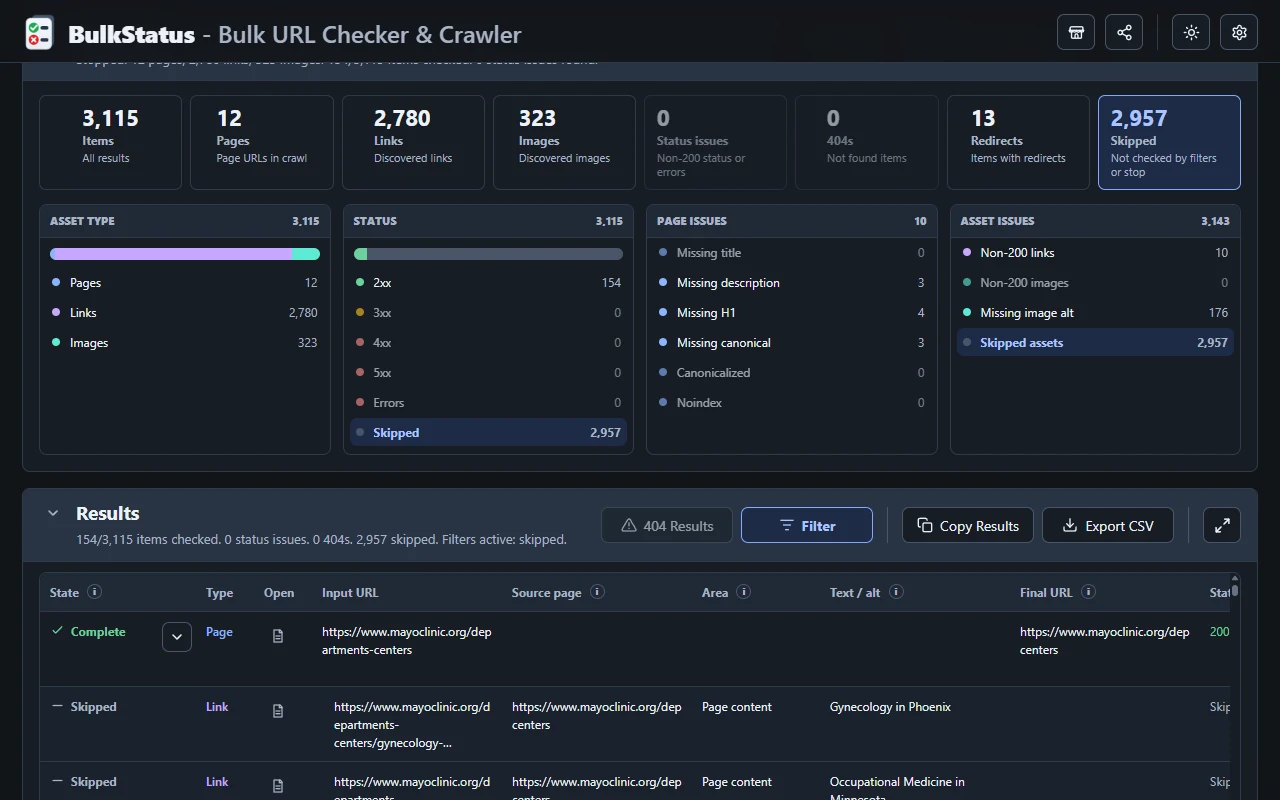
Task: Collapse the Results section chevron
Action: tap(53, 513)
